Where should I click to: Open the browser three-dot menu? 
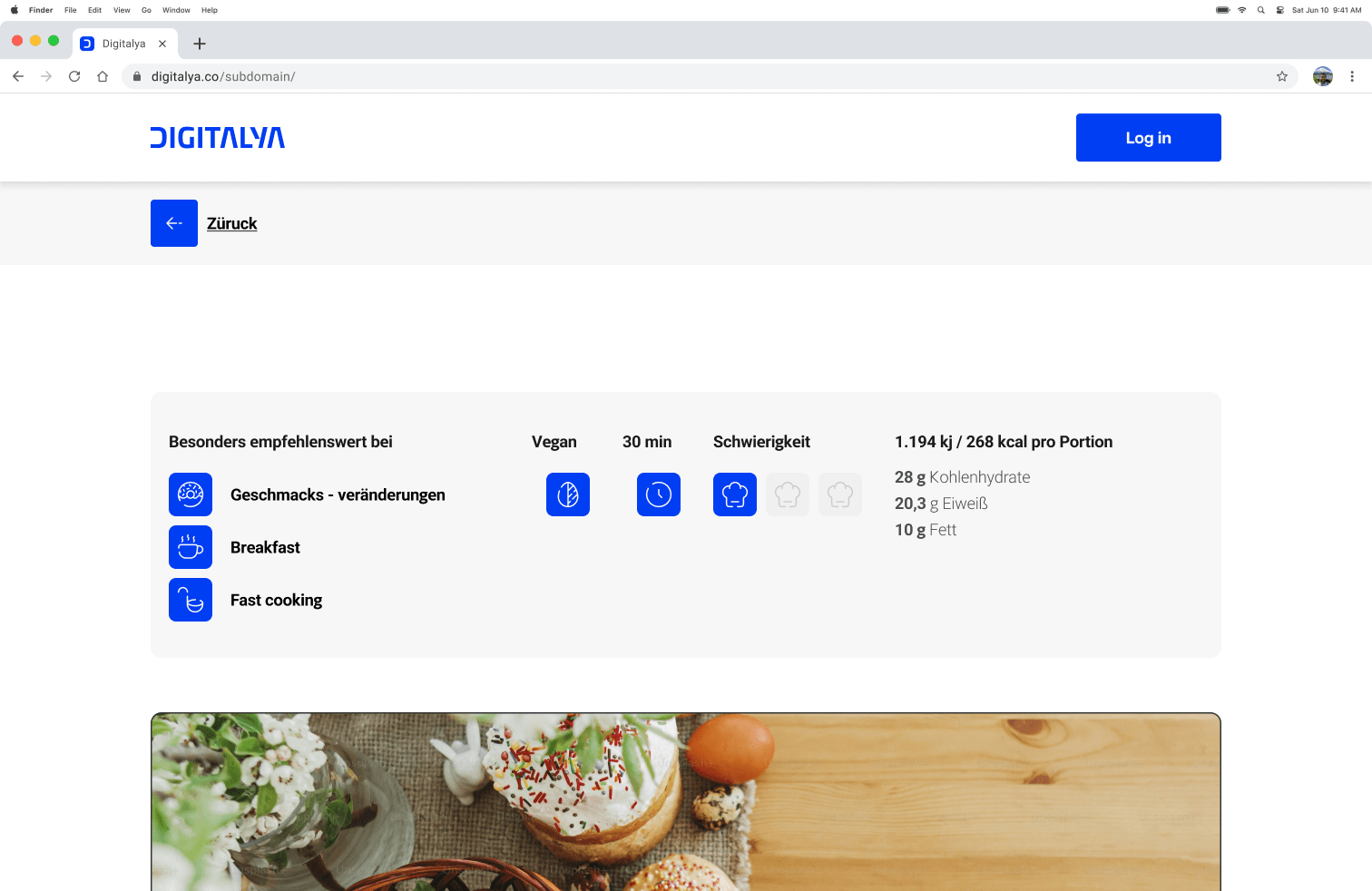[x=1352, y=76]
